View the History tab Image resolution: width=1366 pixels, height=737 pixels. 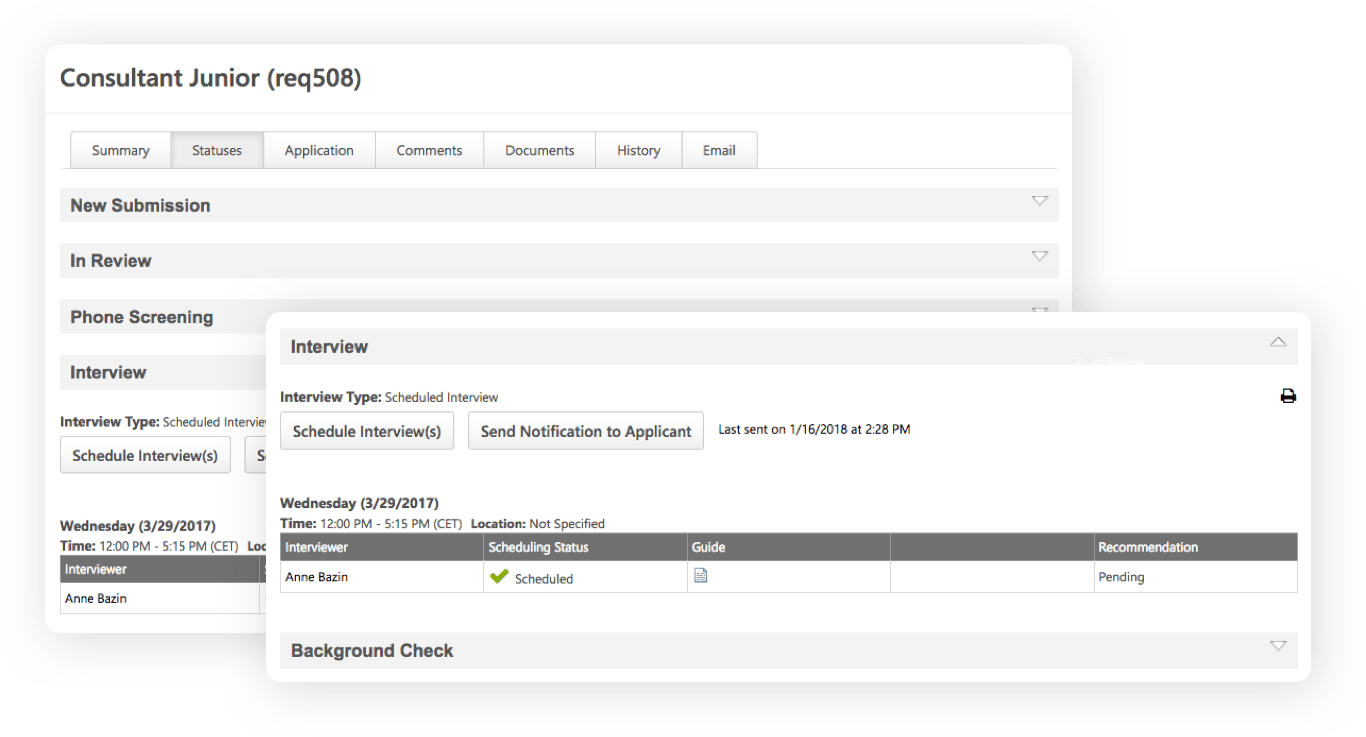(x=638, y=150)
